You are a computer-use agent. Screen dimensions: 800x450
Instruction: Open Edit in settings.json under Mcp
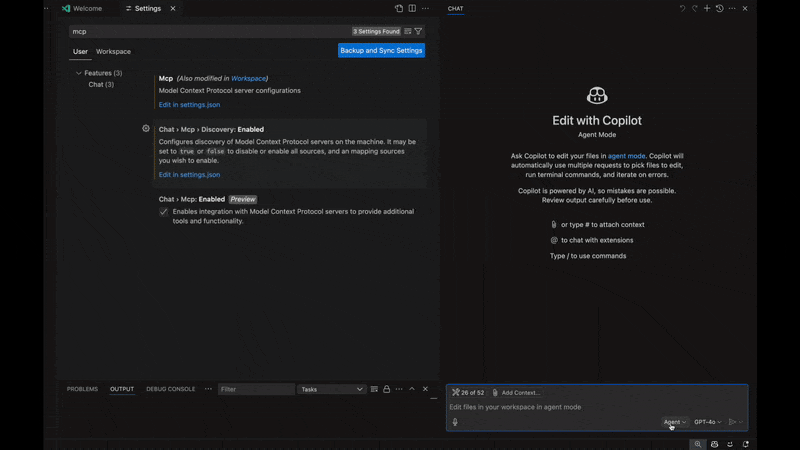pos(189,105)
